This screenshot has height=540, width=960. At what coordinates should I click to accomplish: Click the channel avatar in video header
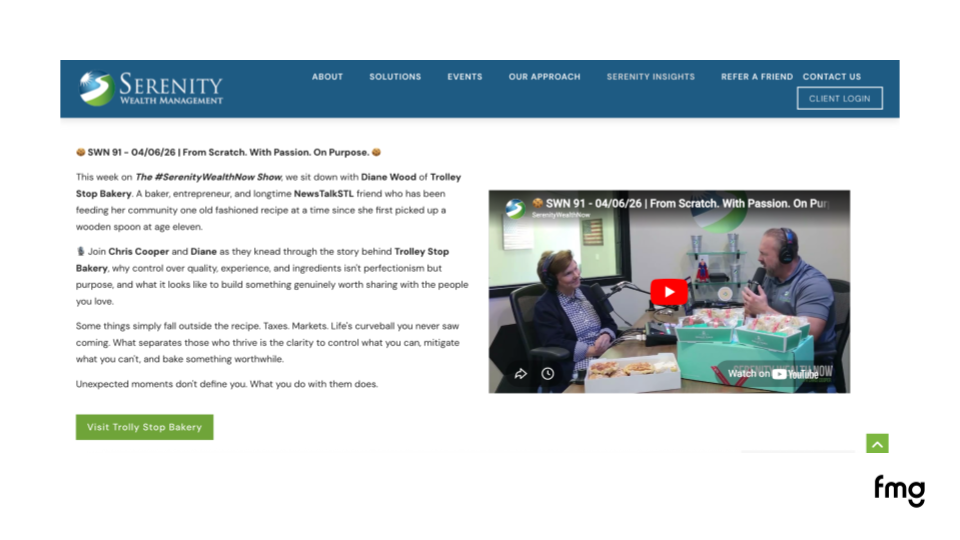coord(515,208)
